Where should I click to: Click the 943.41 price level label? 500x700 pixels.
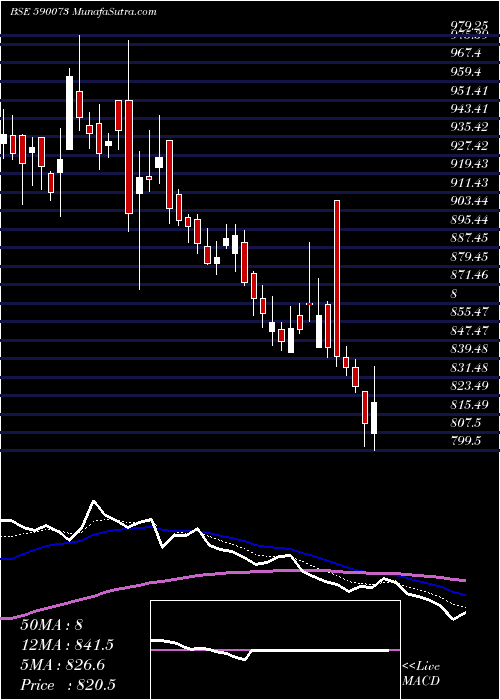click(469, 108)
